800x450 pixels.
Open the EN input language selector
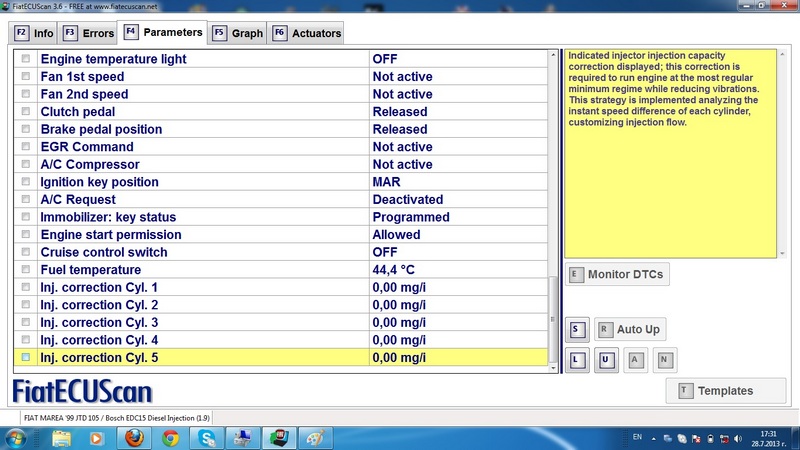638,438
